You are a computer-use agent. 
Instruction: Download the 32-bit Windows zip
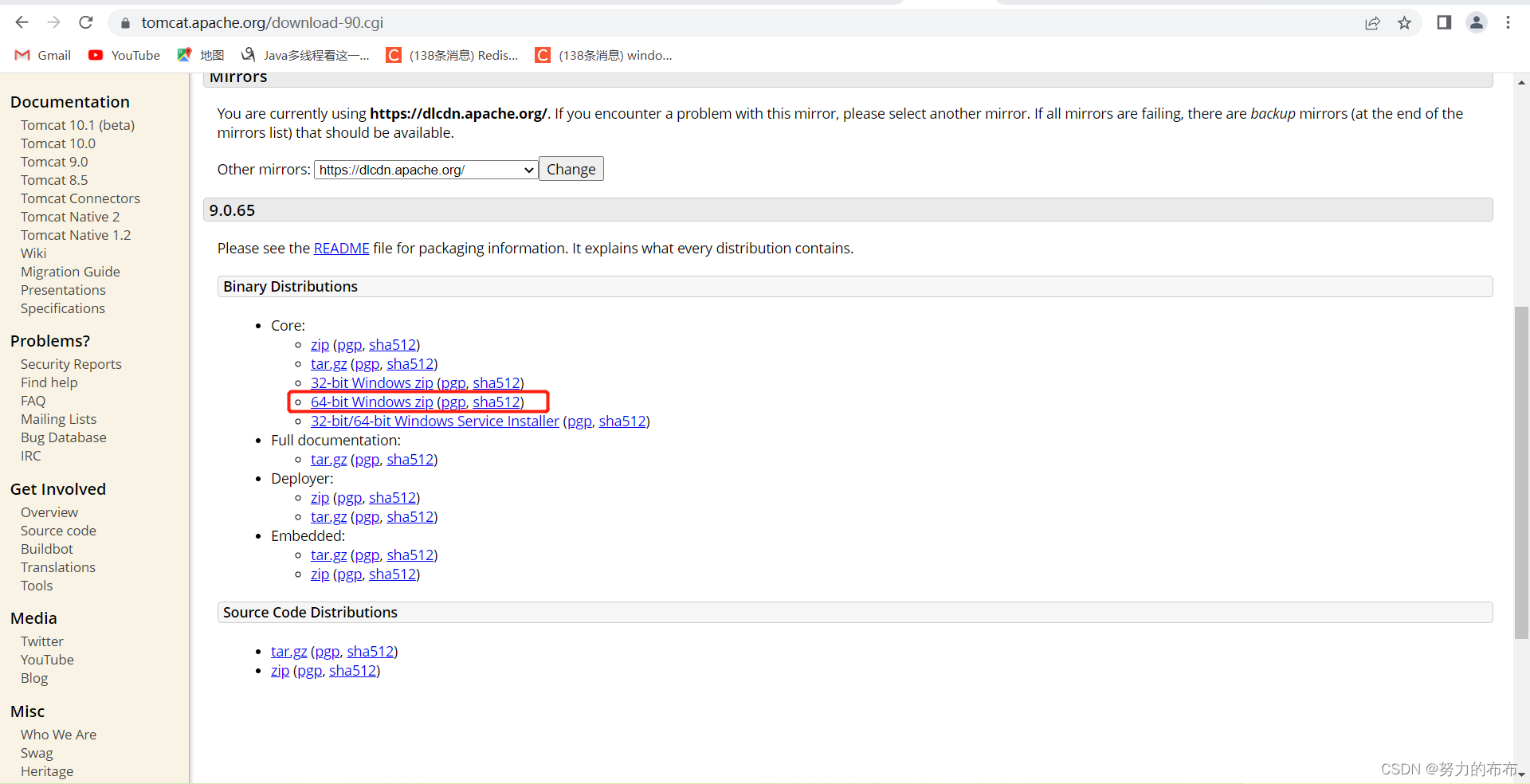point(371,383)
